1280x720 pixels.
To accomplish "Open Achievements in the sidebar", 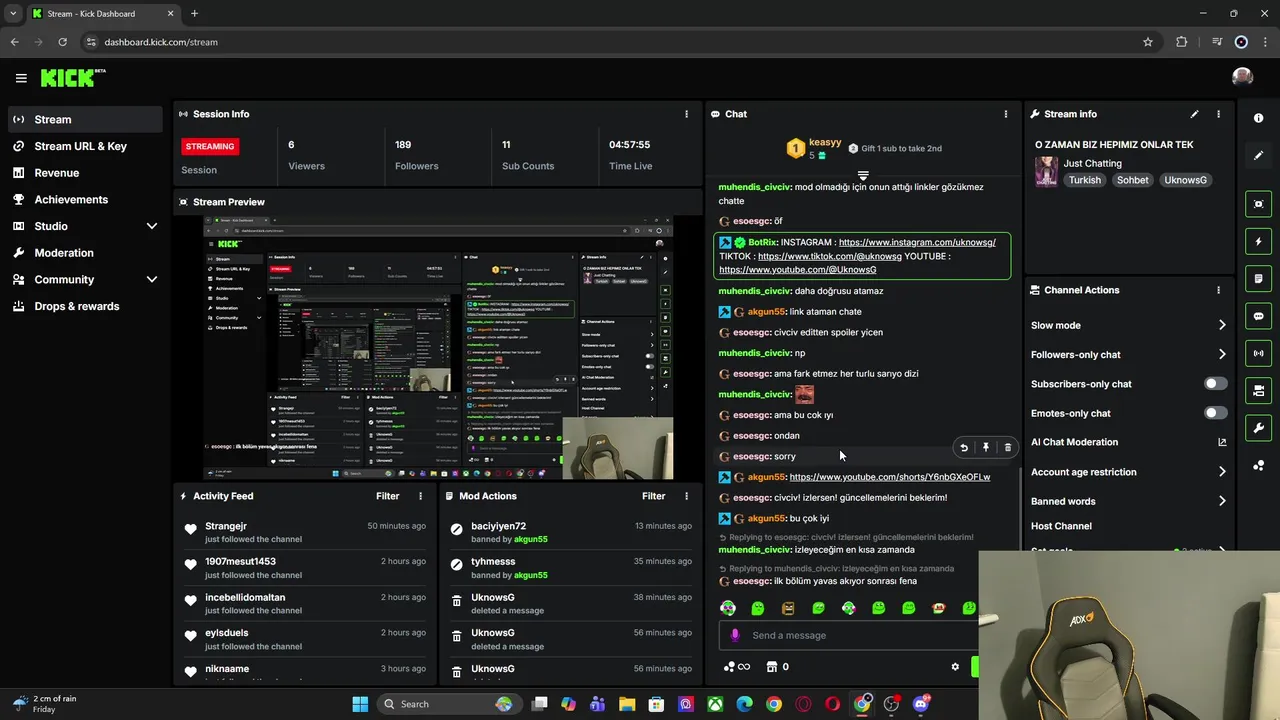I will (x=84, y=199).
